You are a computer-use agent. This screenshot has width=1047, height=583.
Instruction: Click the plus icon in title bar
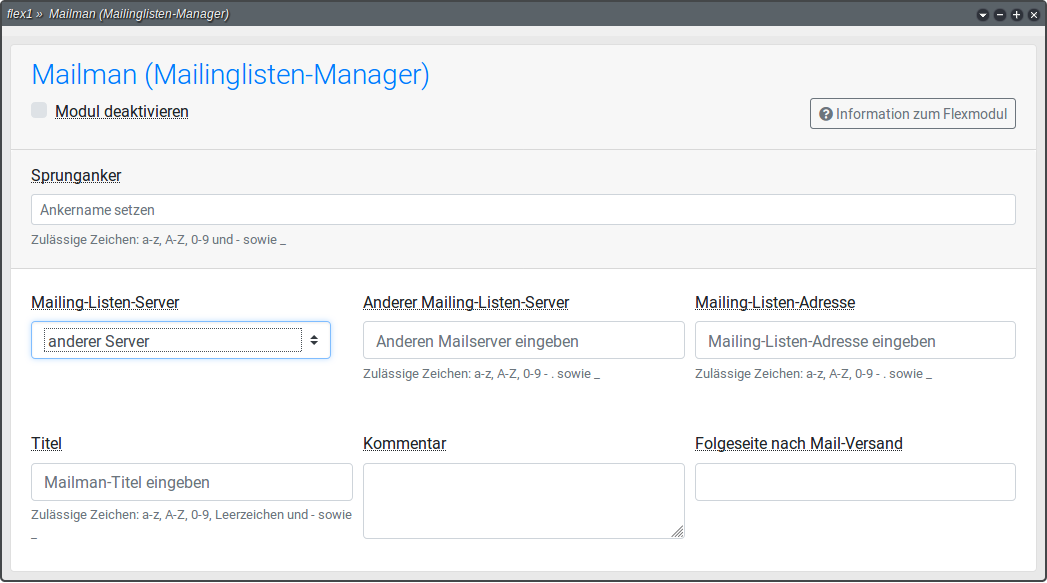pyautogui.click(x=1017, y=15)
